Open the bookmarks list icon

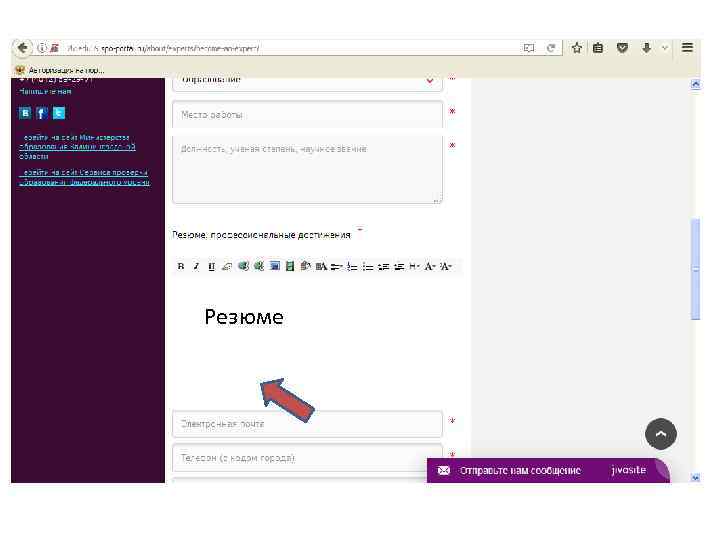click(x=598, y=48)
